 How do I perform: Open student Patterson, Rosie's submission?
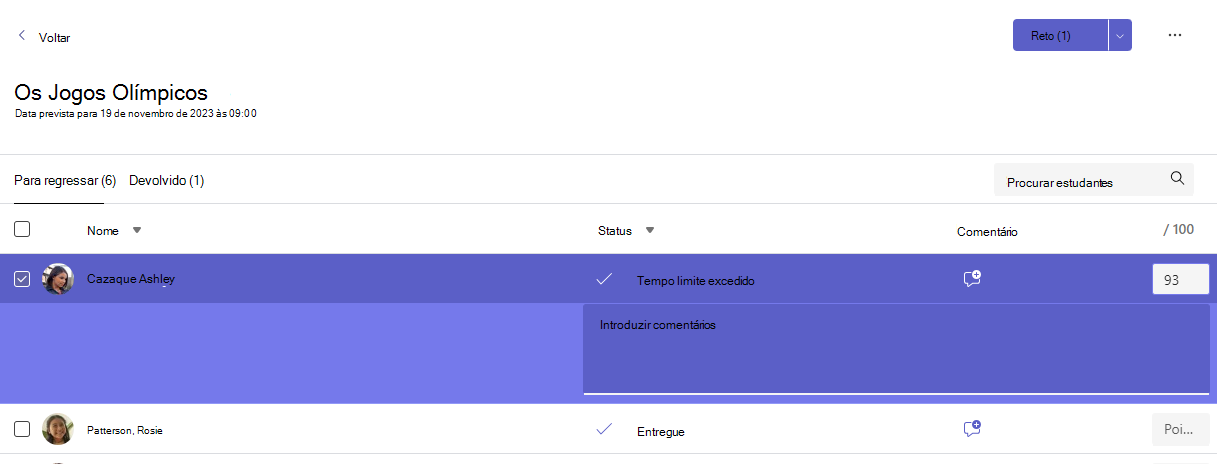[x=124, y=430]
